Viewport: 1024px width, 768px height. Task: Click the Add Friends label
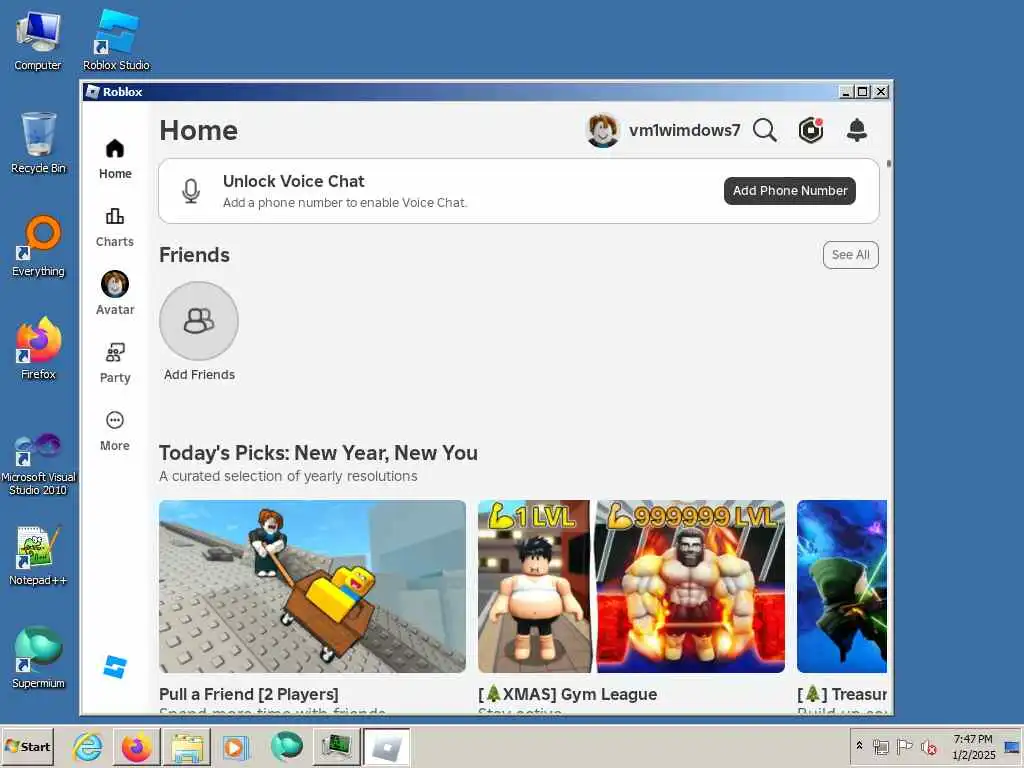[x=199, y=375]
